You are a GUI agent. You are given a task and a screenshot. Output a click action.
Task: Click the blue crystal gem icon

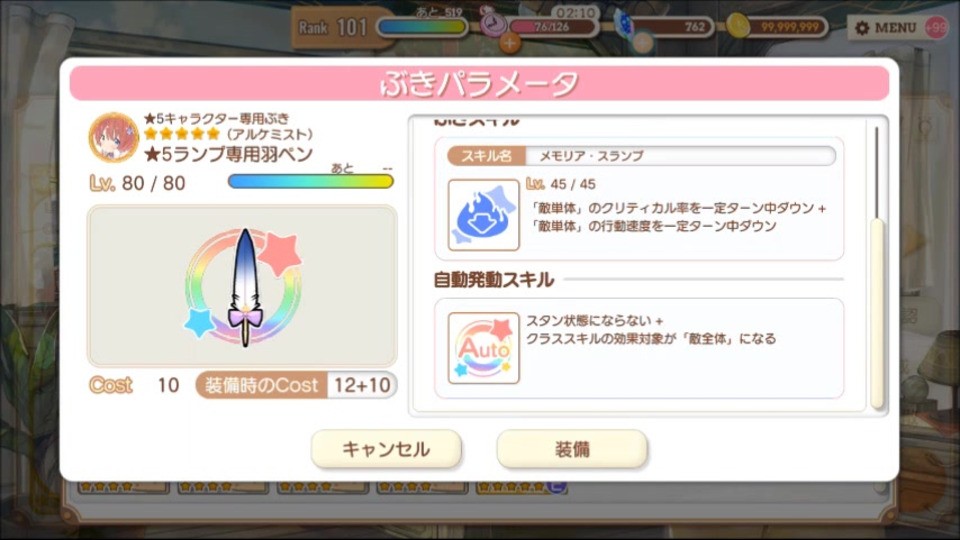point(626,26)
